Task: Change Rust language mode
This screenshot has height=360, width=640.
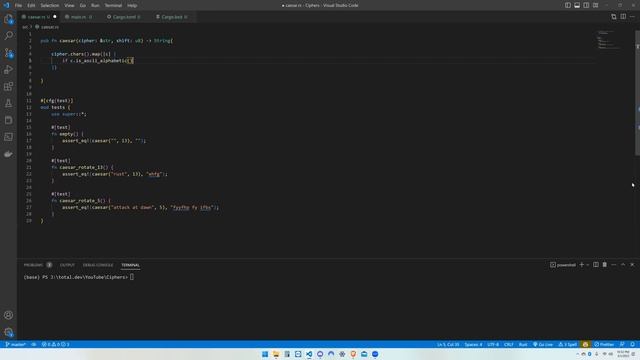Action: [x=523, y=344]
